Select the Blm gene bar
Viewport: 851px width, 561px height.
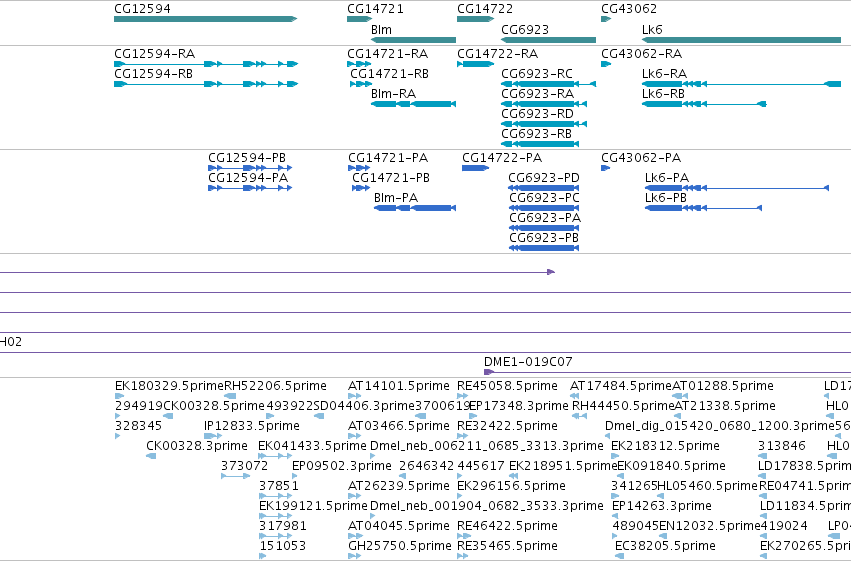(414, 40)
